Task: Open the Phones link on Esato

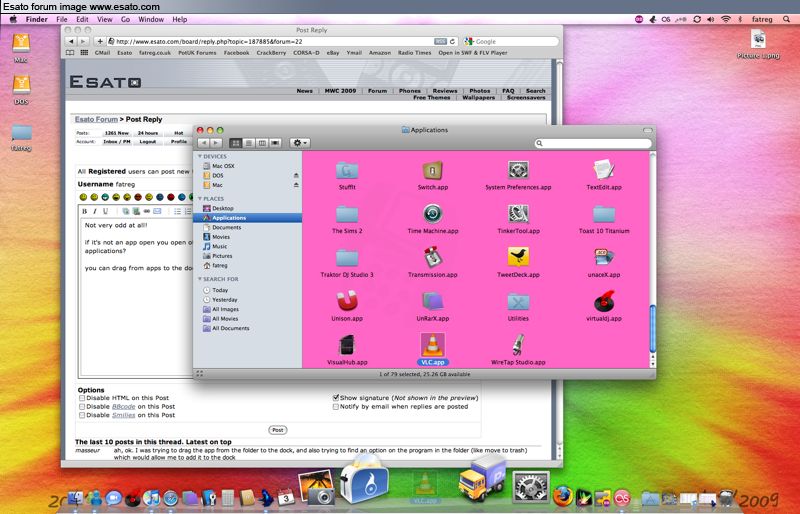Action: (x=410, y=90)
